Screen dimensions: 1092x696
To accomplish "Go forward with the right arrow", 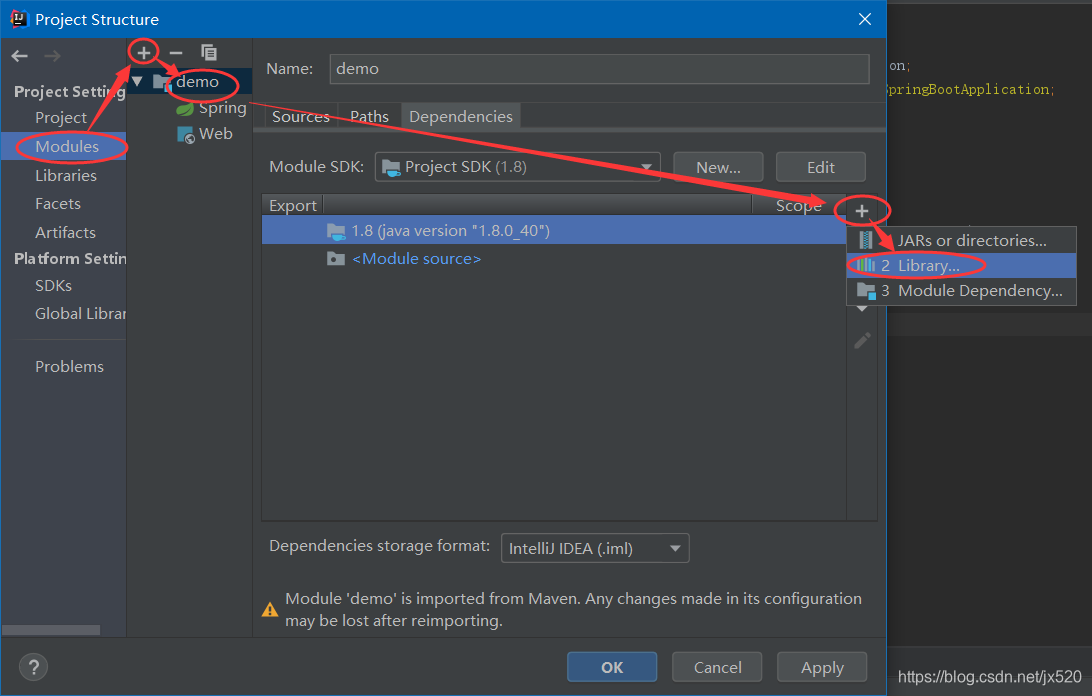I will [52, 56].
